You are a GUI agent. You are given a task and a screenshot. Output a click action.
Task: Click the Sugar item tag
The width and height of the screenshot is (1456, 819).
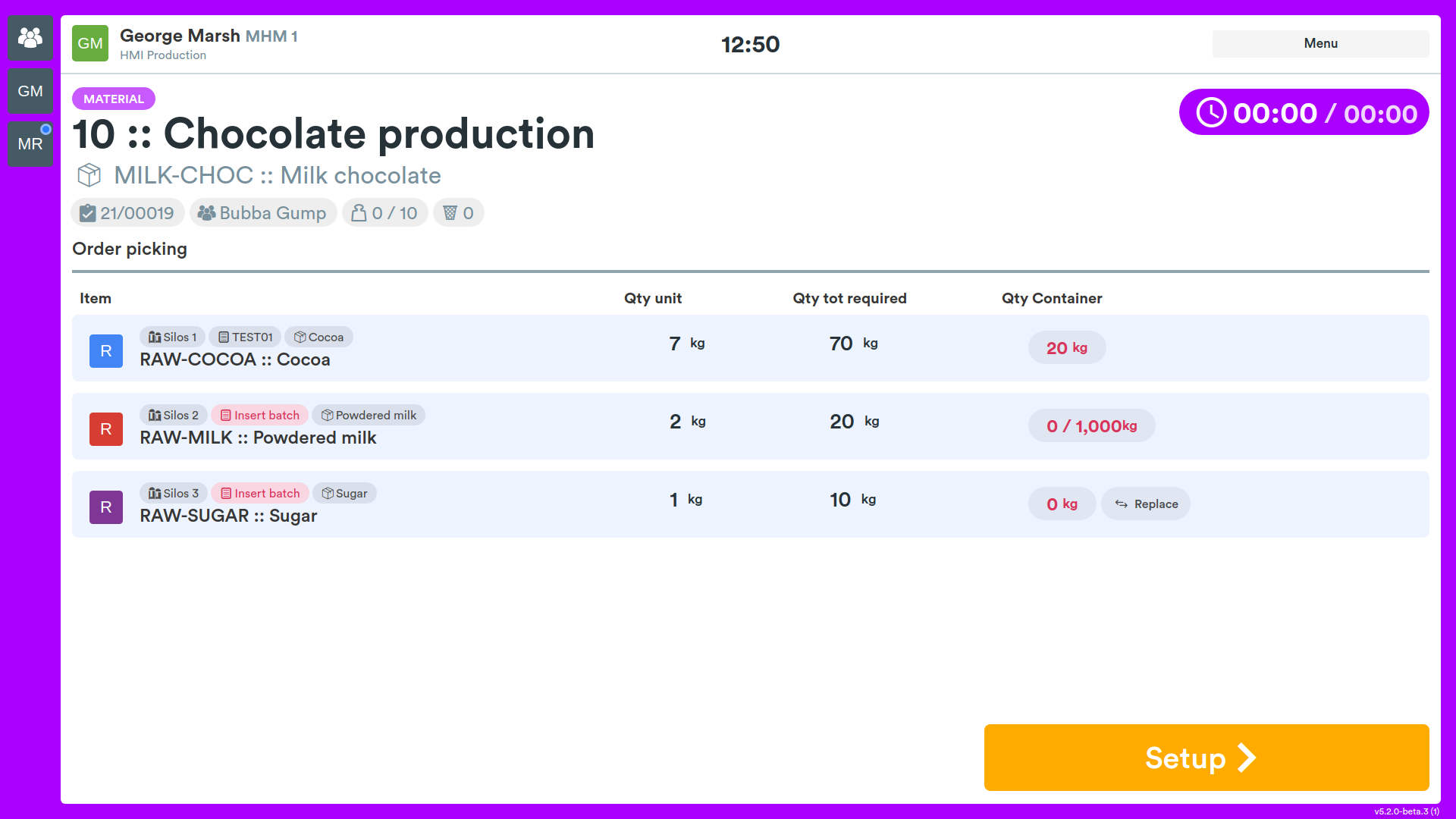pos(344,493)
